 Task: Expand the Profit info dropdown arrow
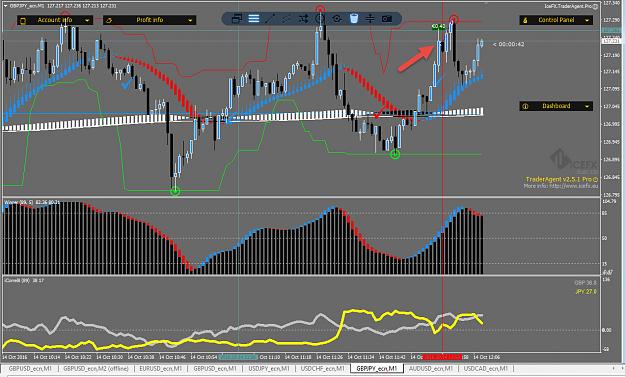[190, 20]
